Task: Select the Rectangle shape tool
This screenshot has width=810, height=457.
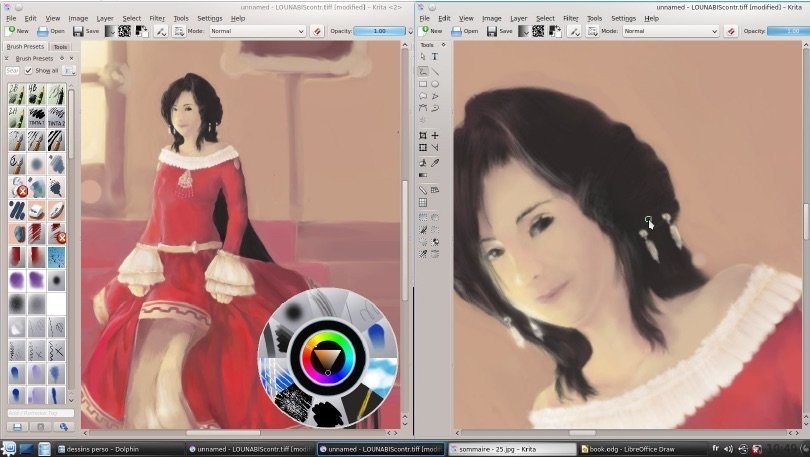Action: click(423, 84)
